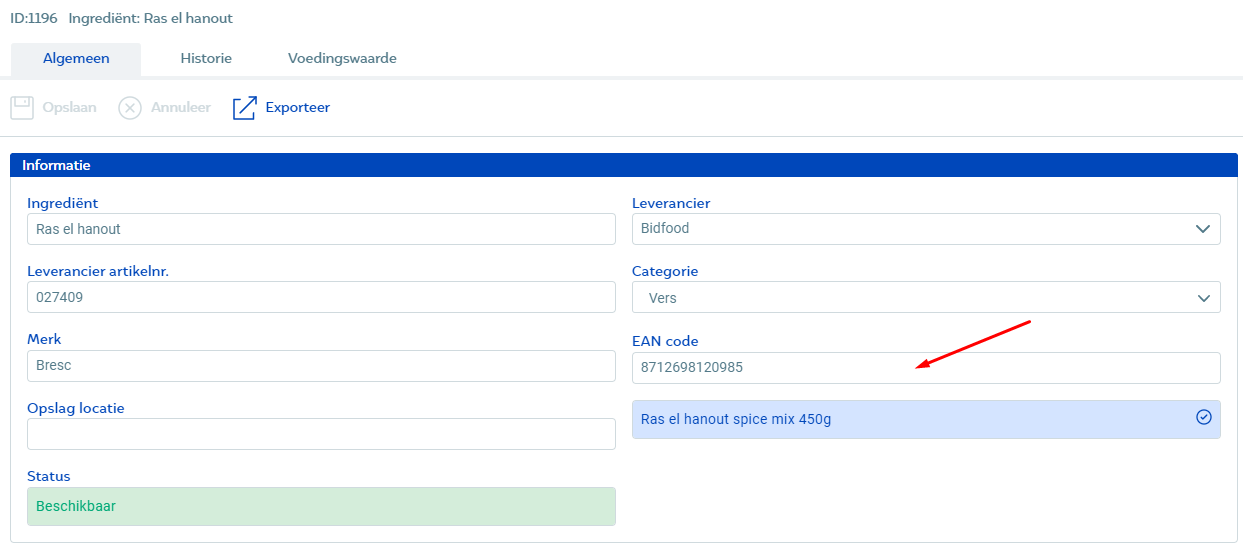
Task: Click the green Beschikbaar status field
Action: coord(321,506)
